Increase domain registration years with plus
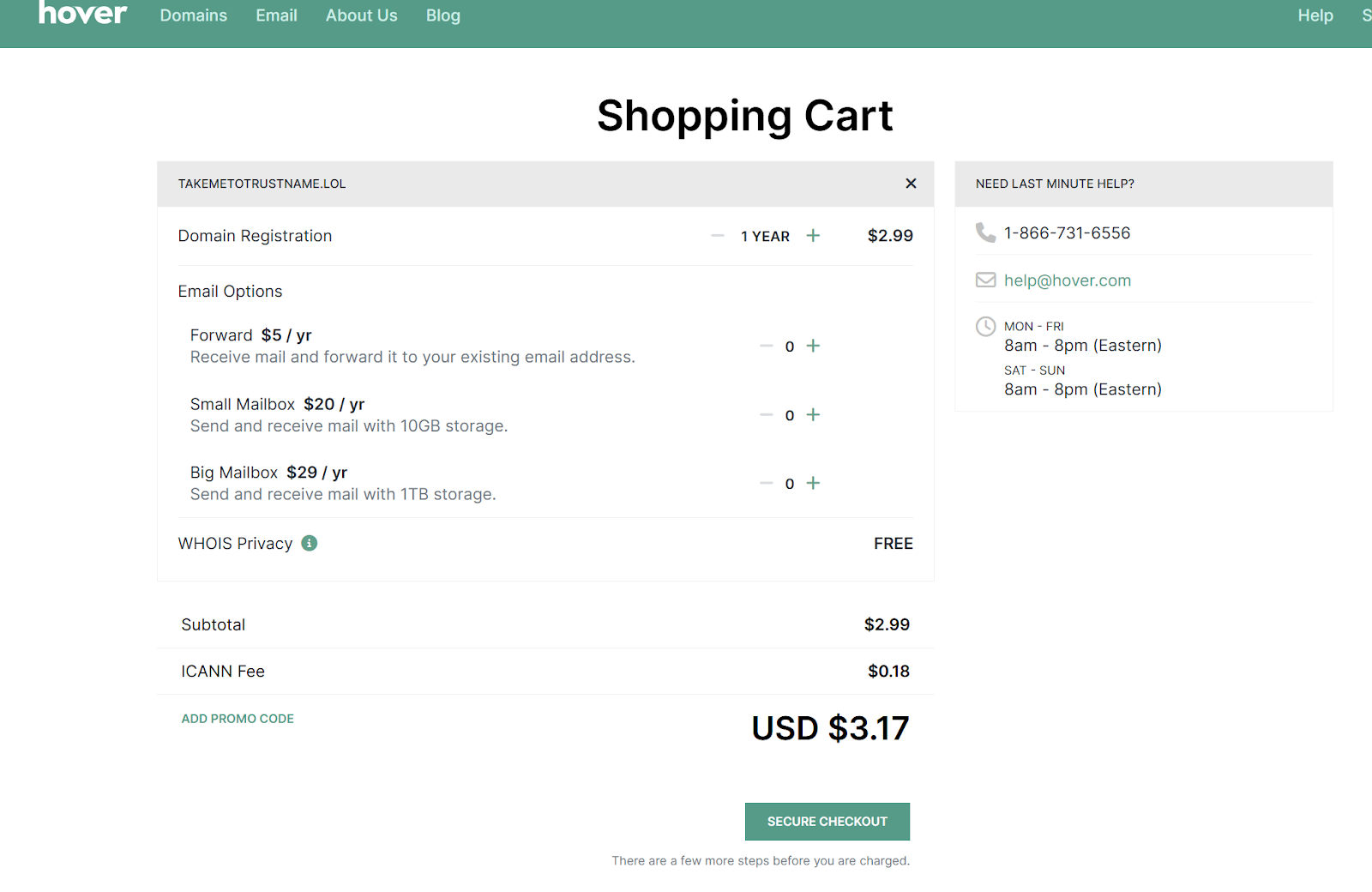 (813, 236)
